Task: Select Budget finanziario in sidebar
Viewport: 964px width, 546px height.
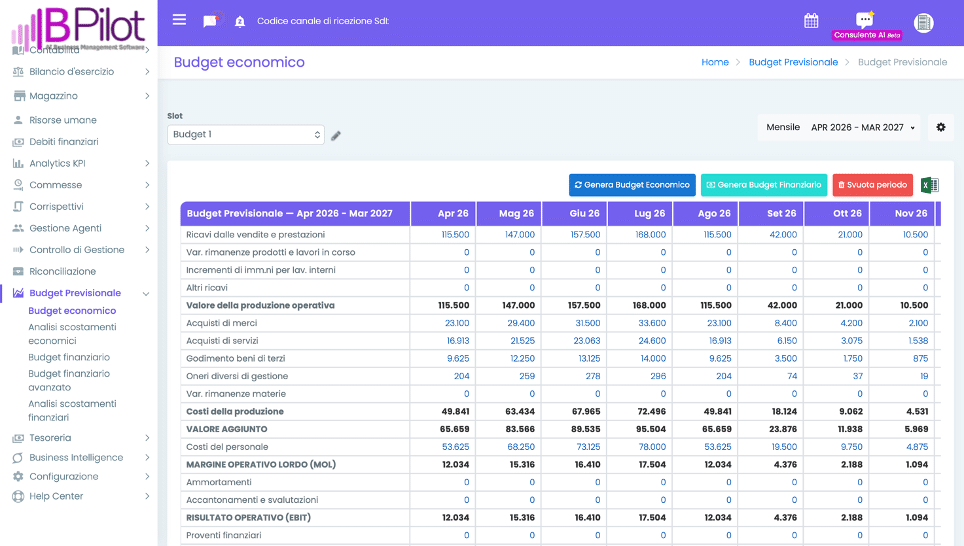Action: [69, 357]
